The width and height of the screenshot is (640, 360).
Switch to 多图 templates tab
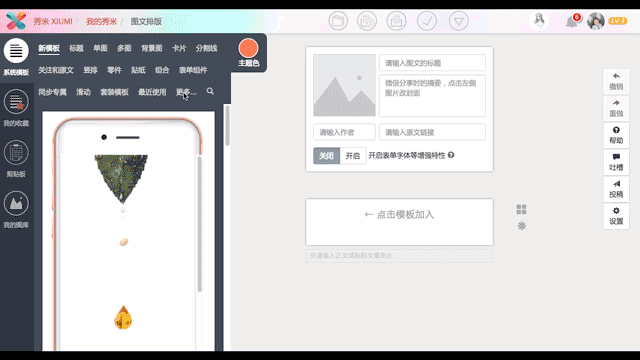[x=124, y=49]
